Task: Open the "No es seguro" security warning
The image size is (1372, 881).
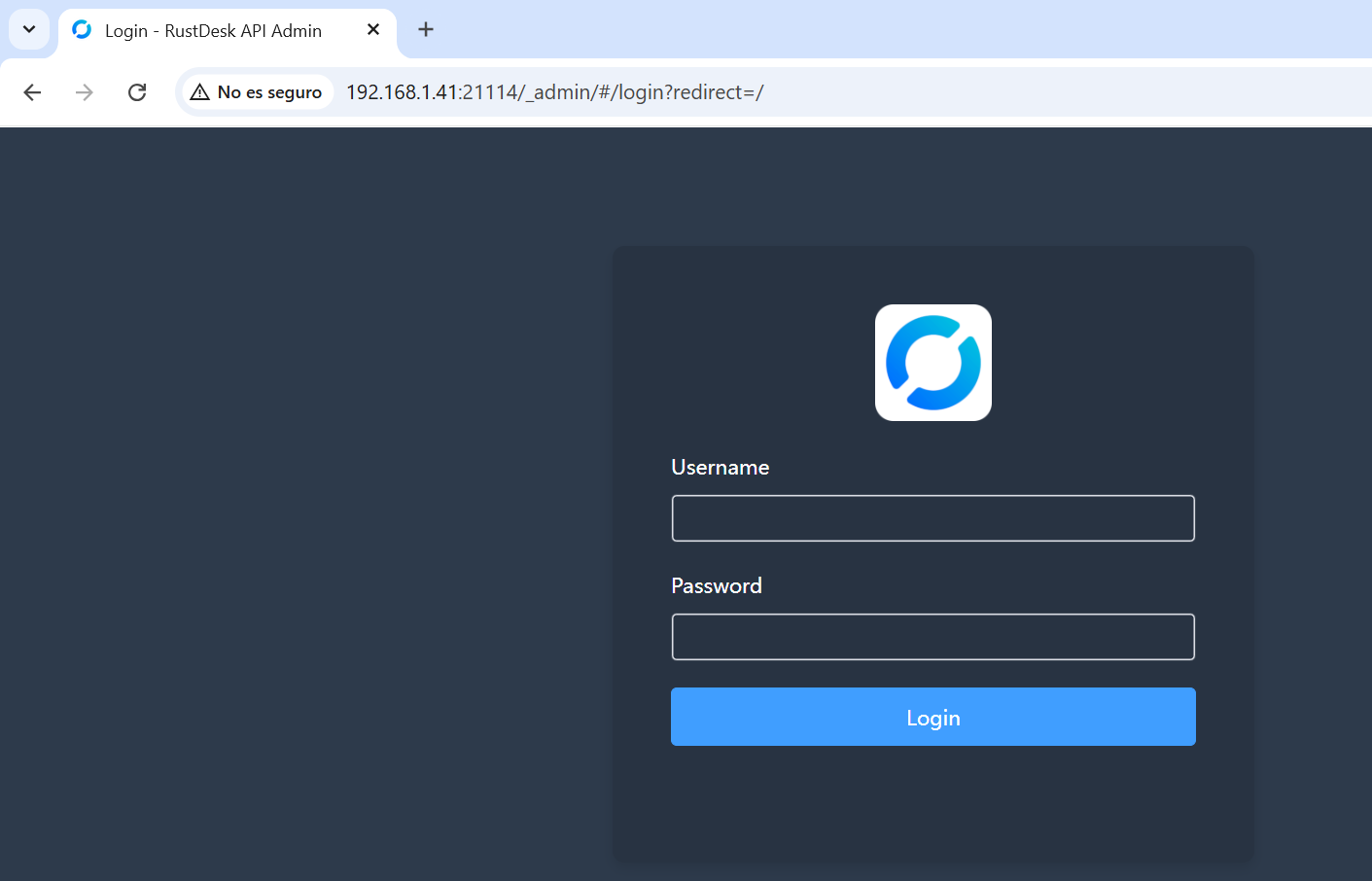Action: pos(258,92)
